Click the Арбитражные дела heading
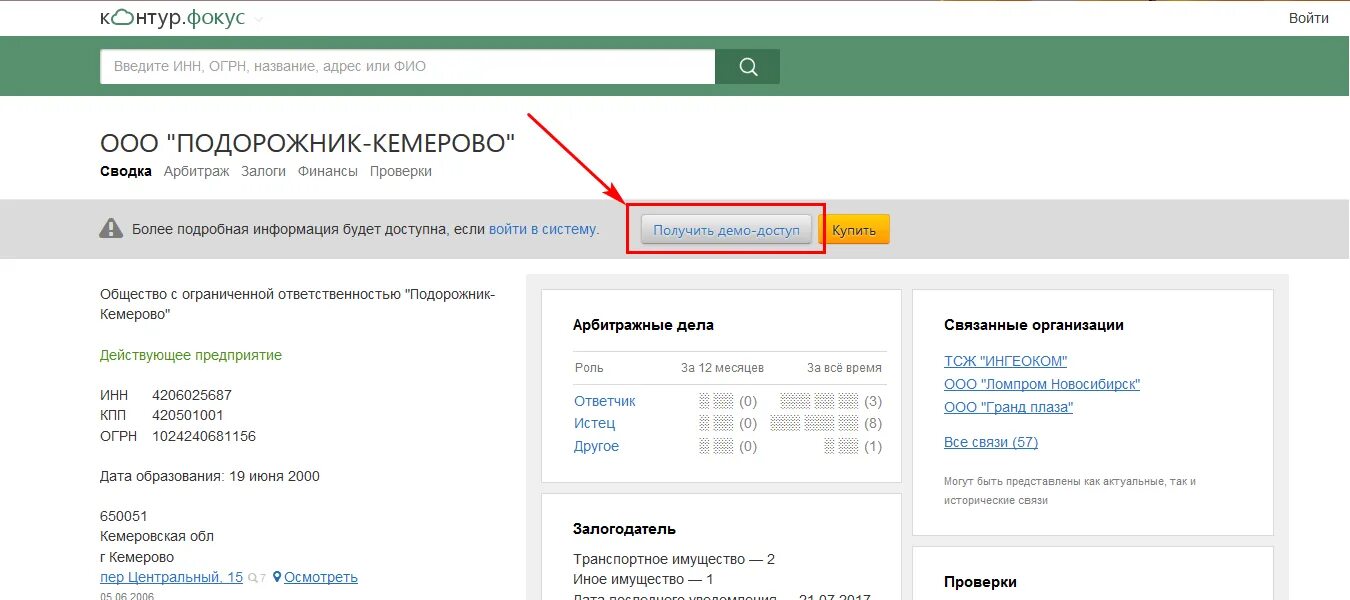Viewport: 1350px width, 600px height. tap(643, 325)
